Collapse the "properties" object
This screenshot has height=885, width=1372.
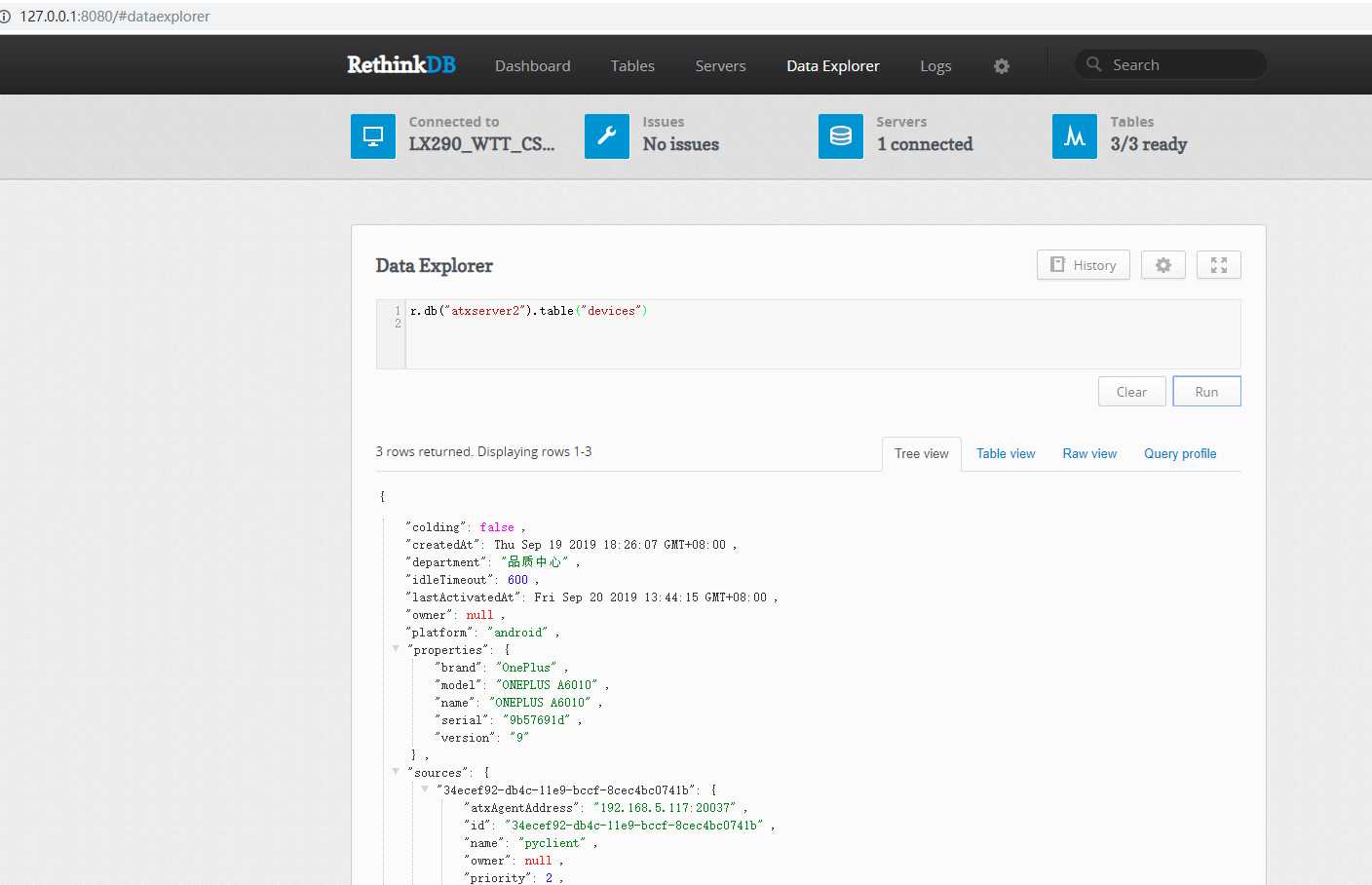point(396,649)
